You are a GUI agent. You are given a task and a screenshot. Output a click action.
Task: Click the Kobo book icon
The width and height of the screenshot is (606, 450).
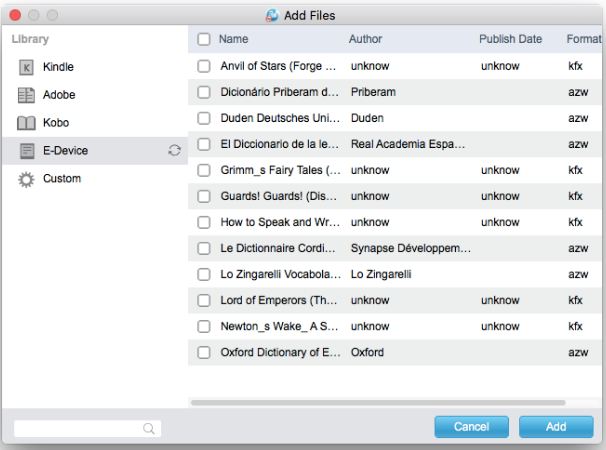(27, 123)
